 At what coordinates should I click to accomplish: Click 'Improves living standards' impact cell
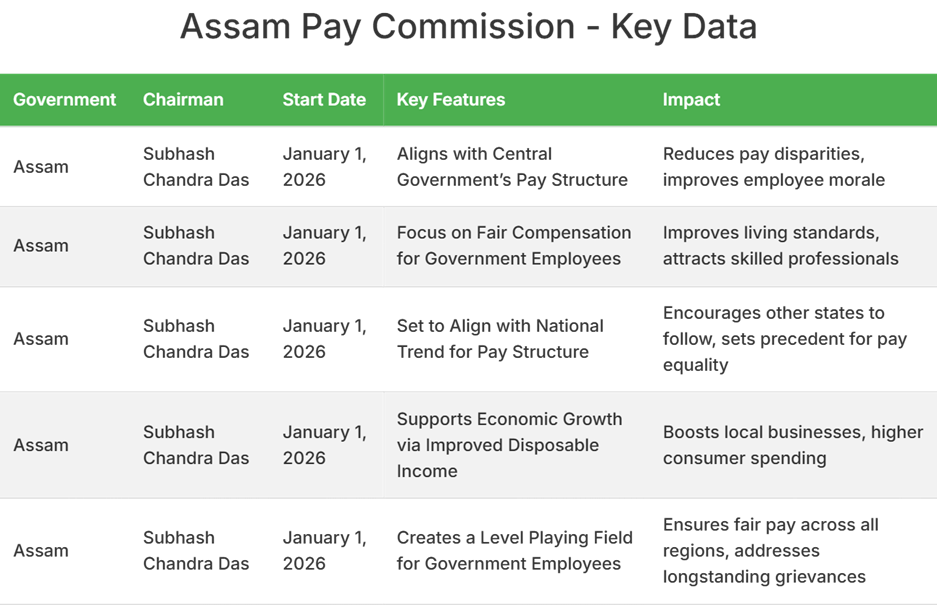point(780,246)
